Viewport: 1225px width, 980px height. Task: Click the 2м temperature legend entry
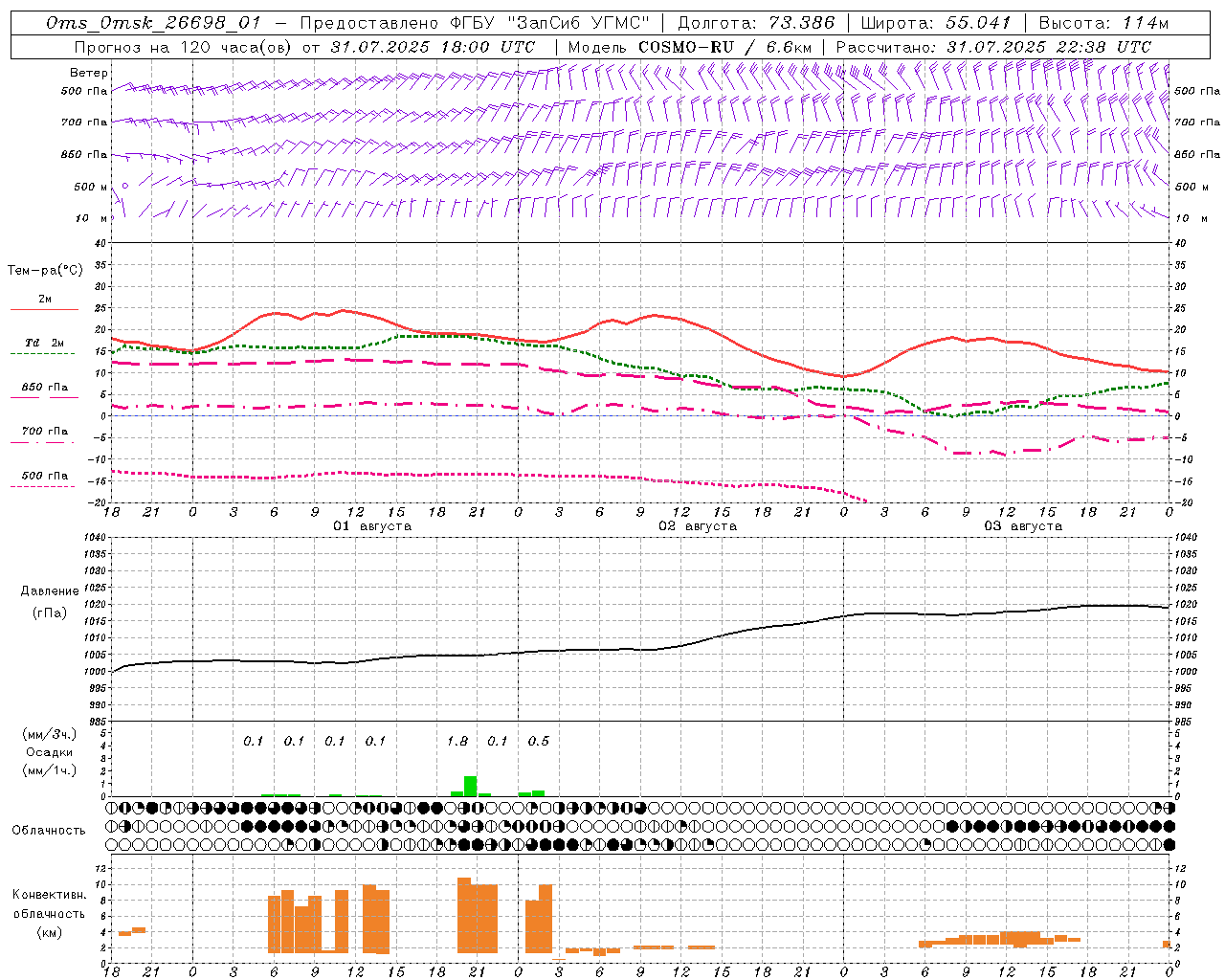tap(45, 299)
